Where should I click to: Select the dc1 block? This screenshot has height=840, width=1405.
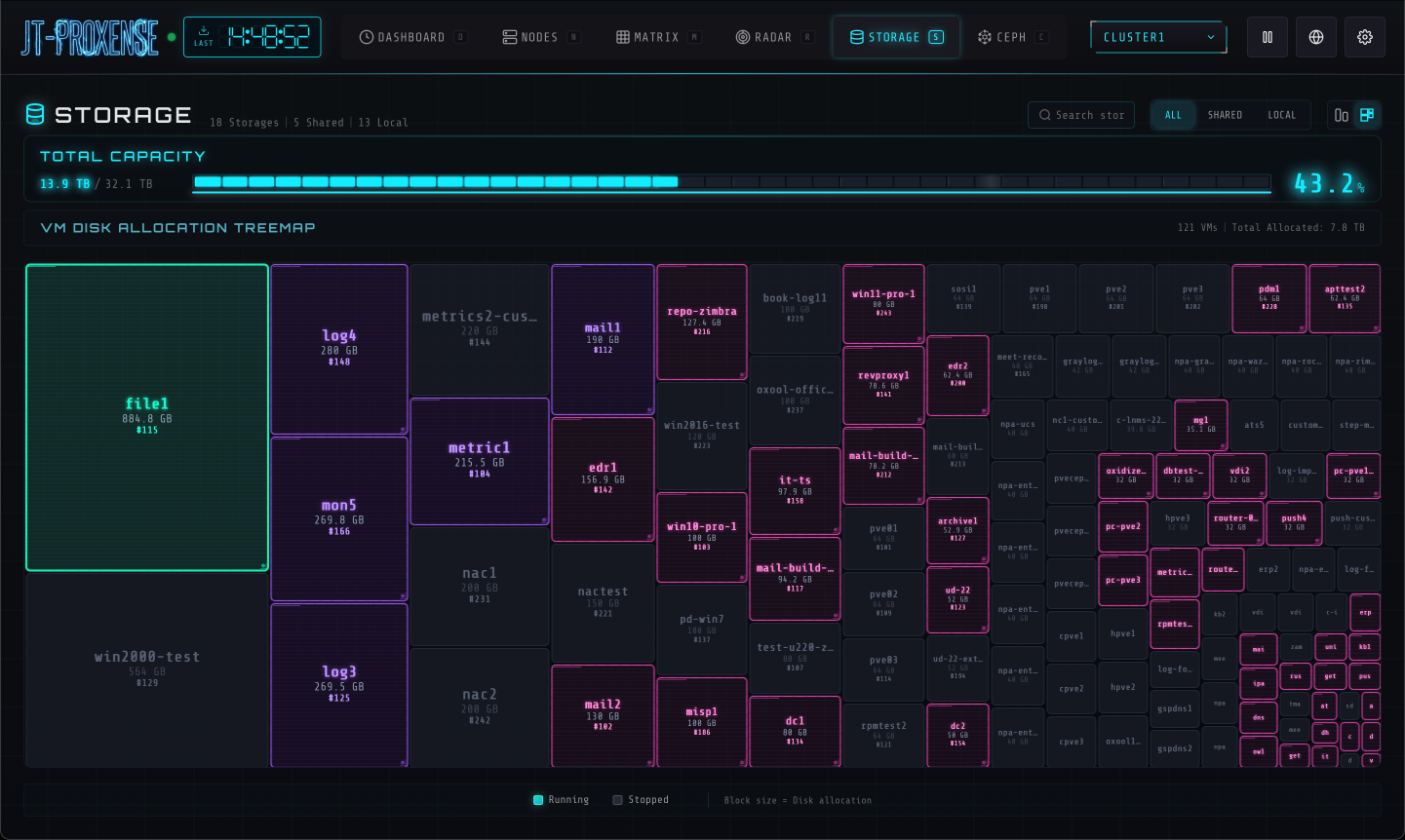coord(795,731)
